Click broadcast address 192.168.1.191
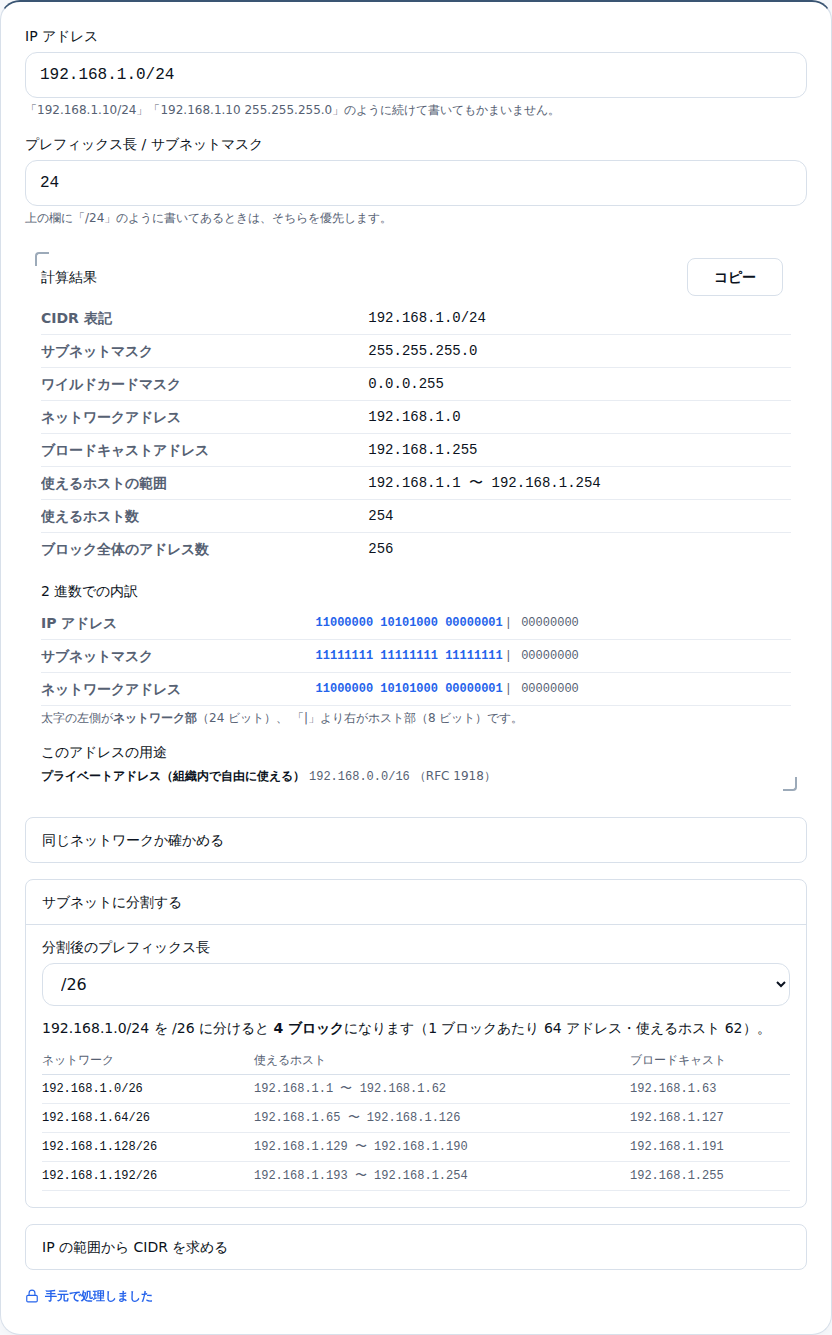832x1335 pixels. (x=677, y=1147)
